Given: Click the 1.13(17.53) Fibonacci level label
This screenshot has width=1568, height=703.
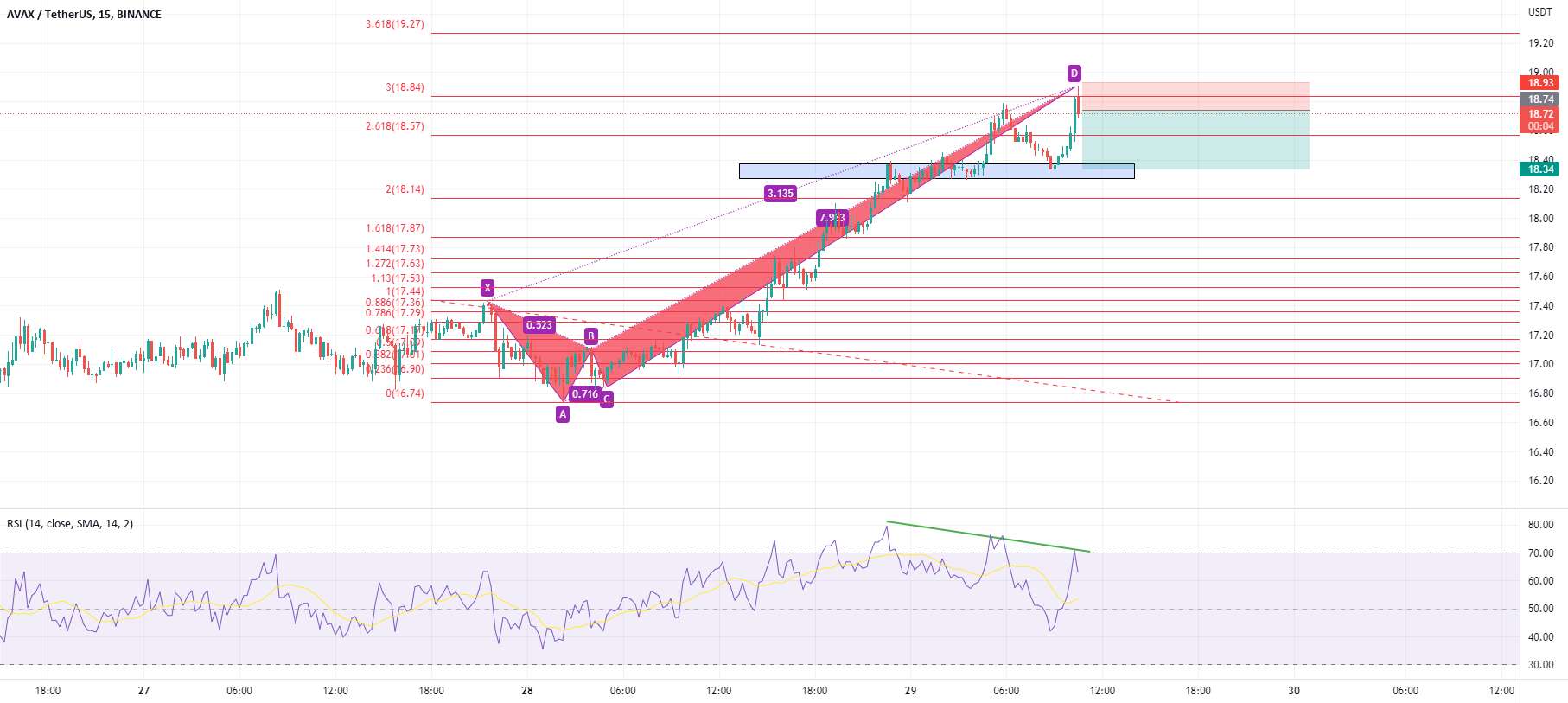Looking at the screenshot, I should pos(398,278).
